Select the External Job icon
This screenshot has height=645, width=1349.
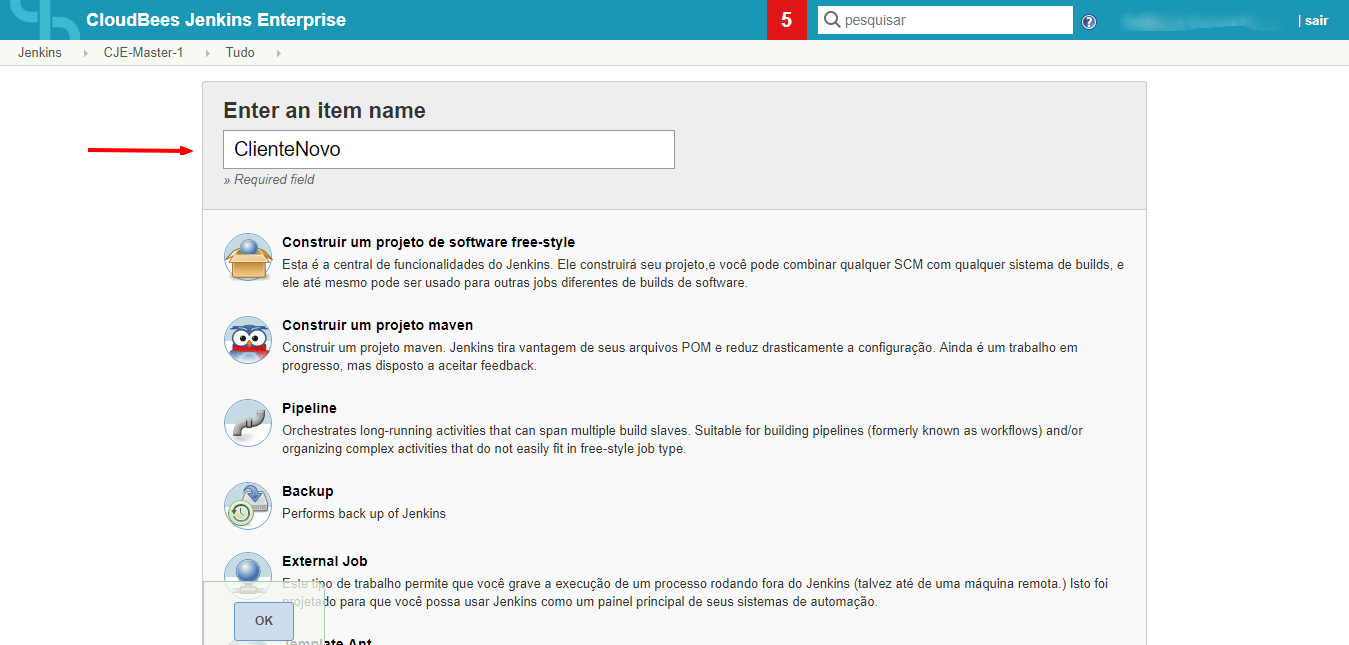[x=248, y=573]
